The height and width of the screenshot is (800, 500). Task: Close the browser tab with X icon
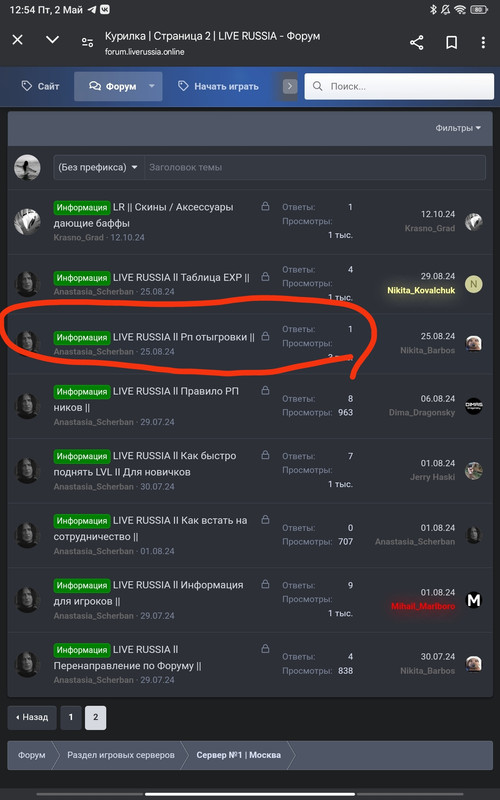(17, 40)
